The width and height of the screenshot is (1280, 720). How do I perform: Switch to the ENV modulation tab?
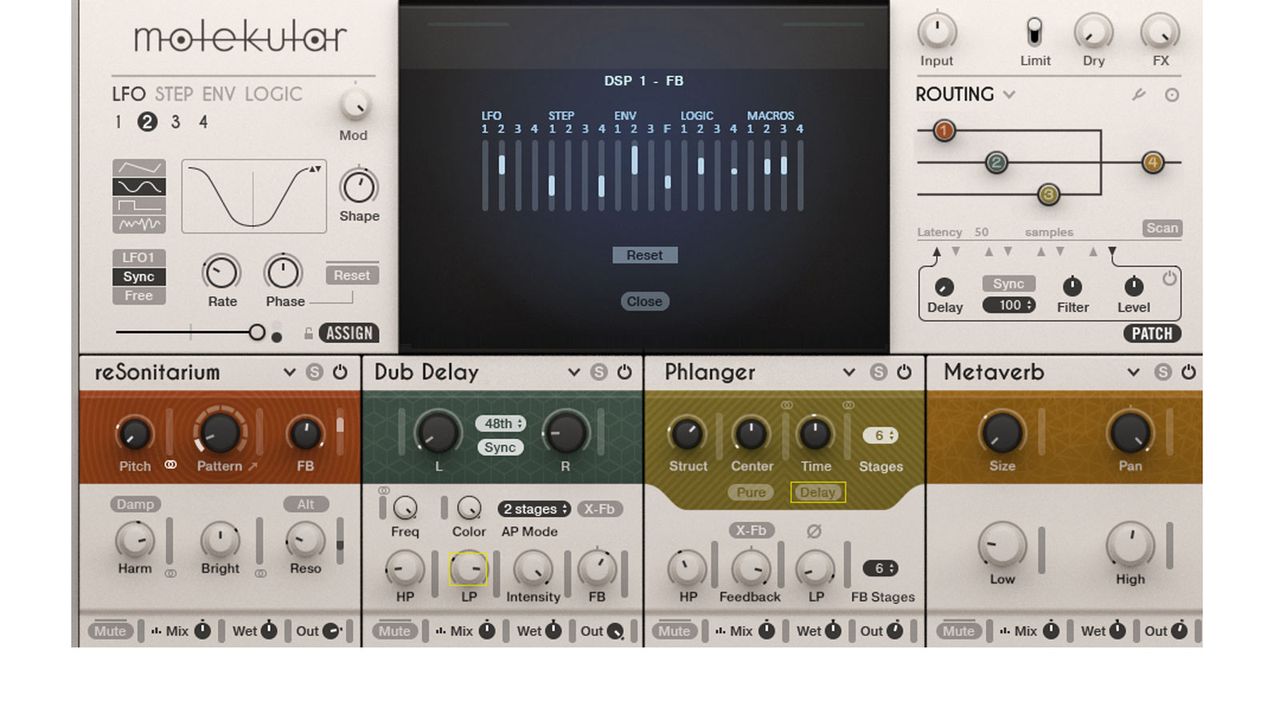point(219,94)
